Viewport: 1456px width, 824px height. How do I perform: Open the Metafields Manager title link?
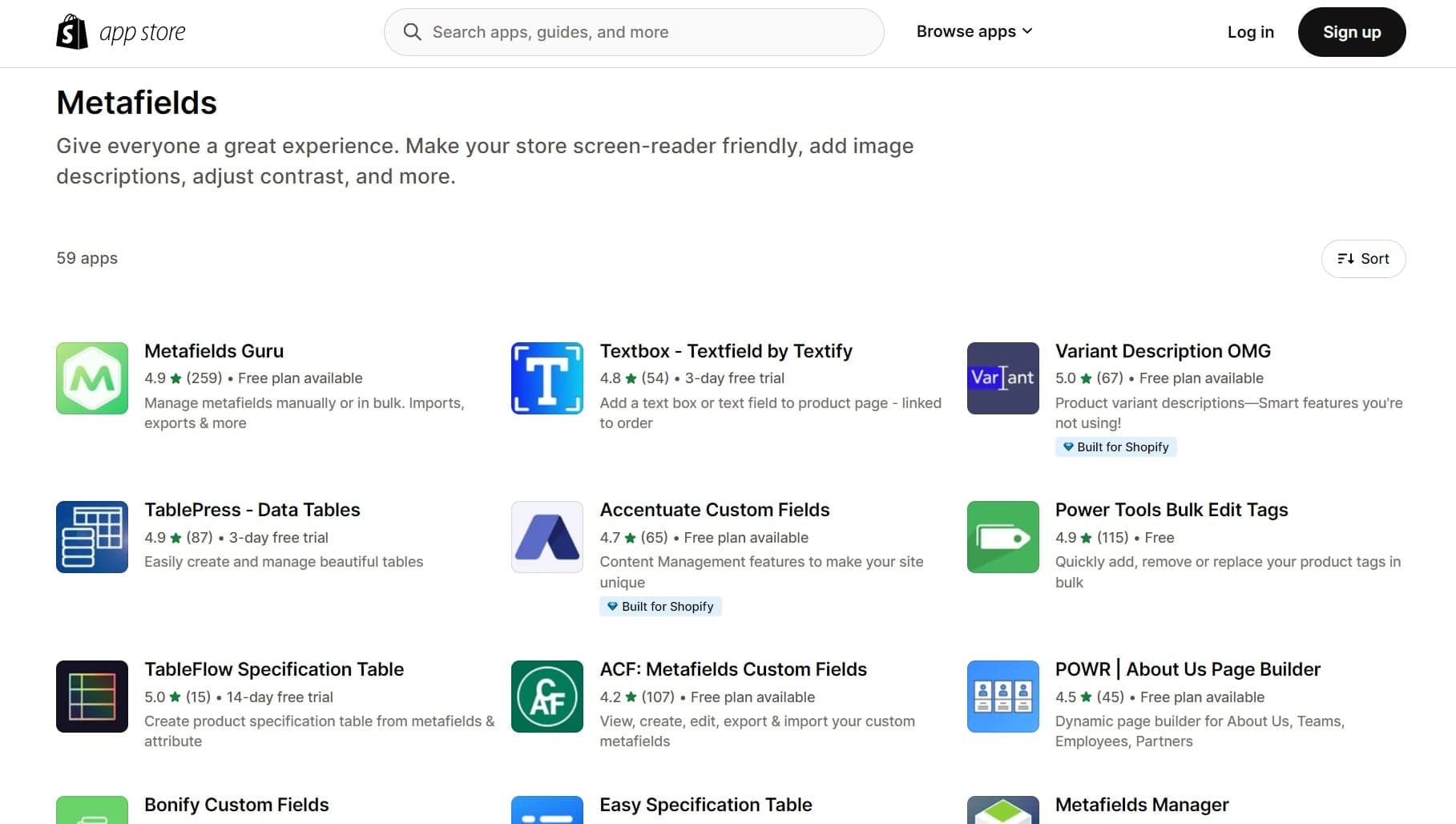pyautogui.click(x=1142, y=805)
